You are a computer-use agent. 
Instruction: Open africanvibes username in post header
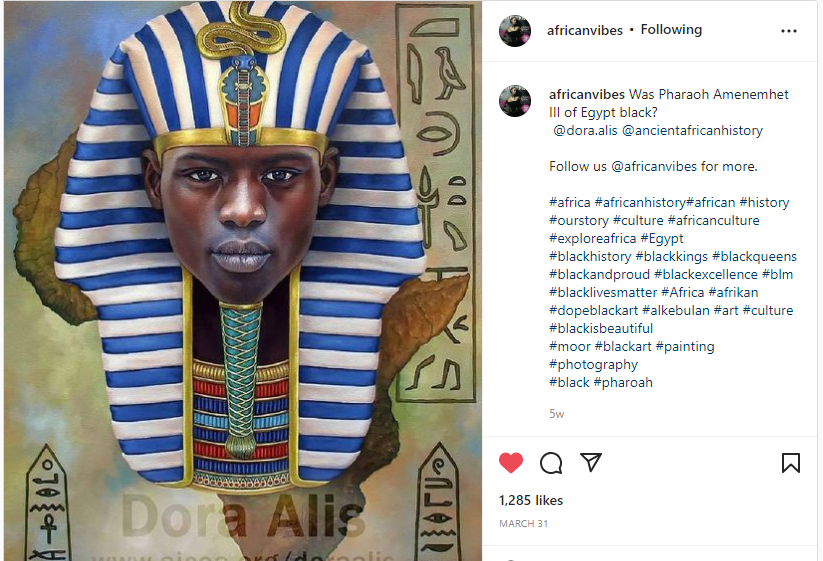point(585,30)
